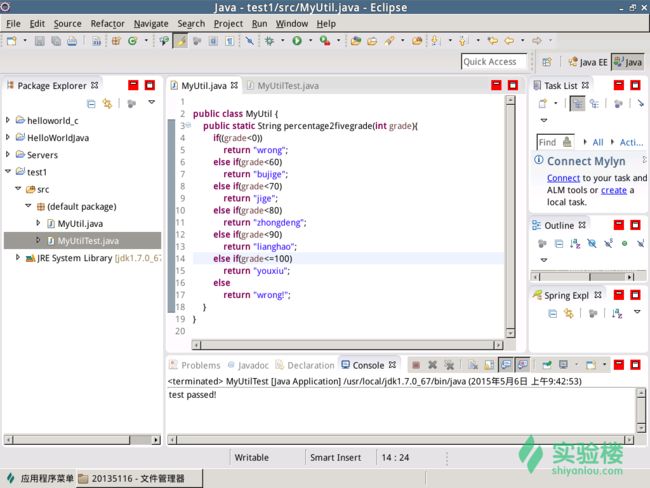Click Clear Console icon
The width and height of the screenshot is (650, 488).
tap(473, 365)
